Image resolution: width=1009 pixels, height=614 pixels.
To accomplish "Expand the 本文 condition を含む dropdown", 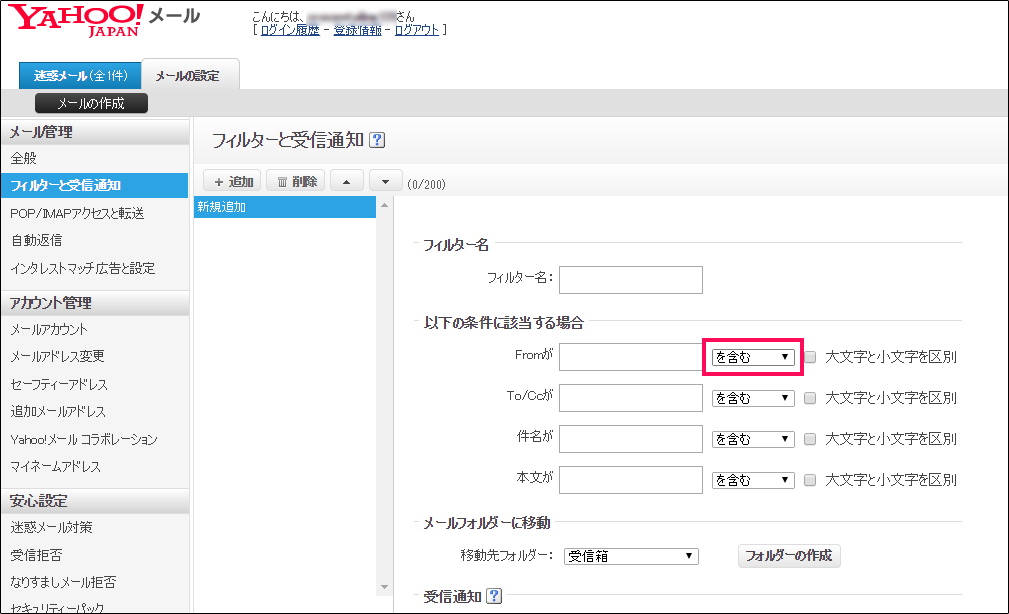I will [753, 480].
